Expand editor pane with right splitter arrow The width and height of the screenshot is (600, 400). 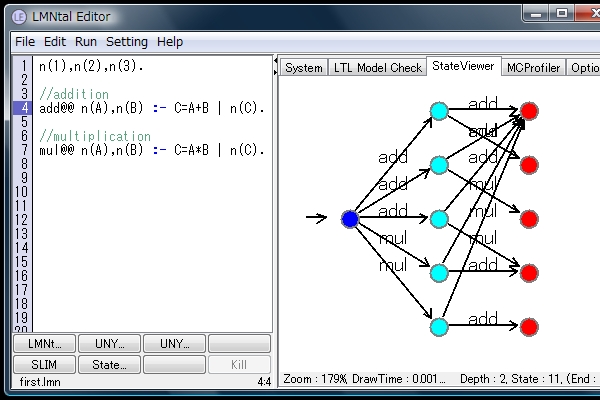(x=275, y=72)
